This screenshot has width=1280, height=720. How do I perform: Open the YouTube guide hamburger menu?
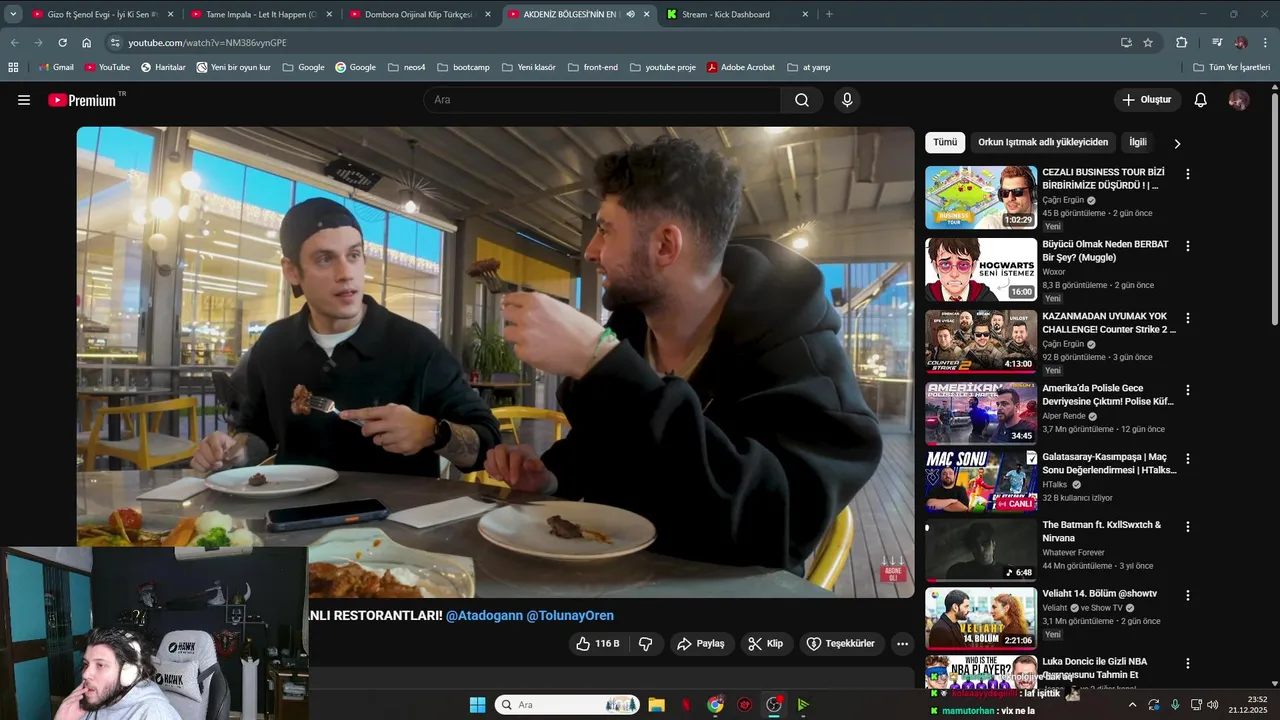click(24, 100)
